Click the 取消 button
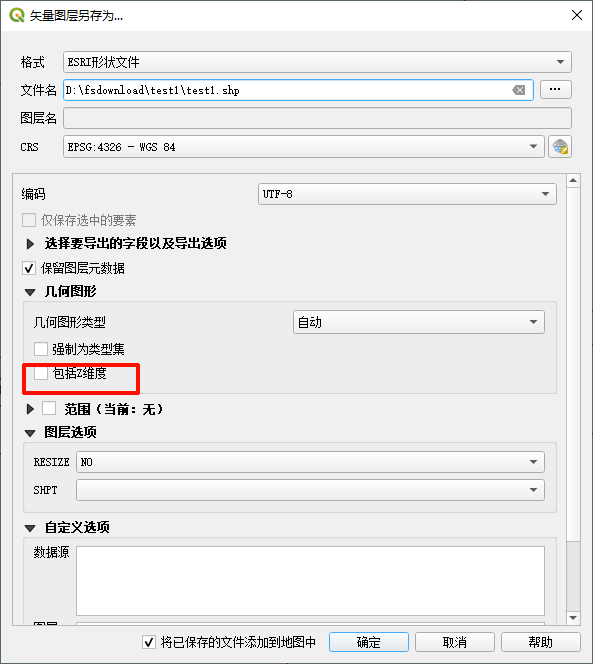Screen dimensions: 593x664 point(454,642)
